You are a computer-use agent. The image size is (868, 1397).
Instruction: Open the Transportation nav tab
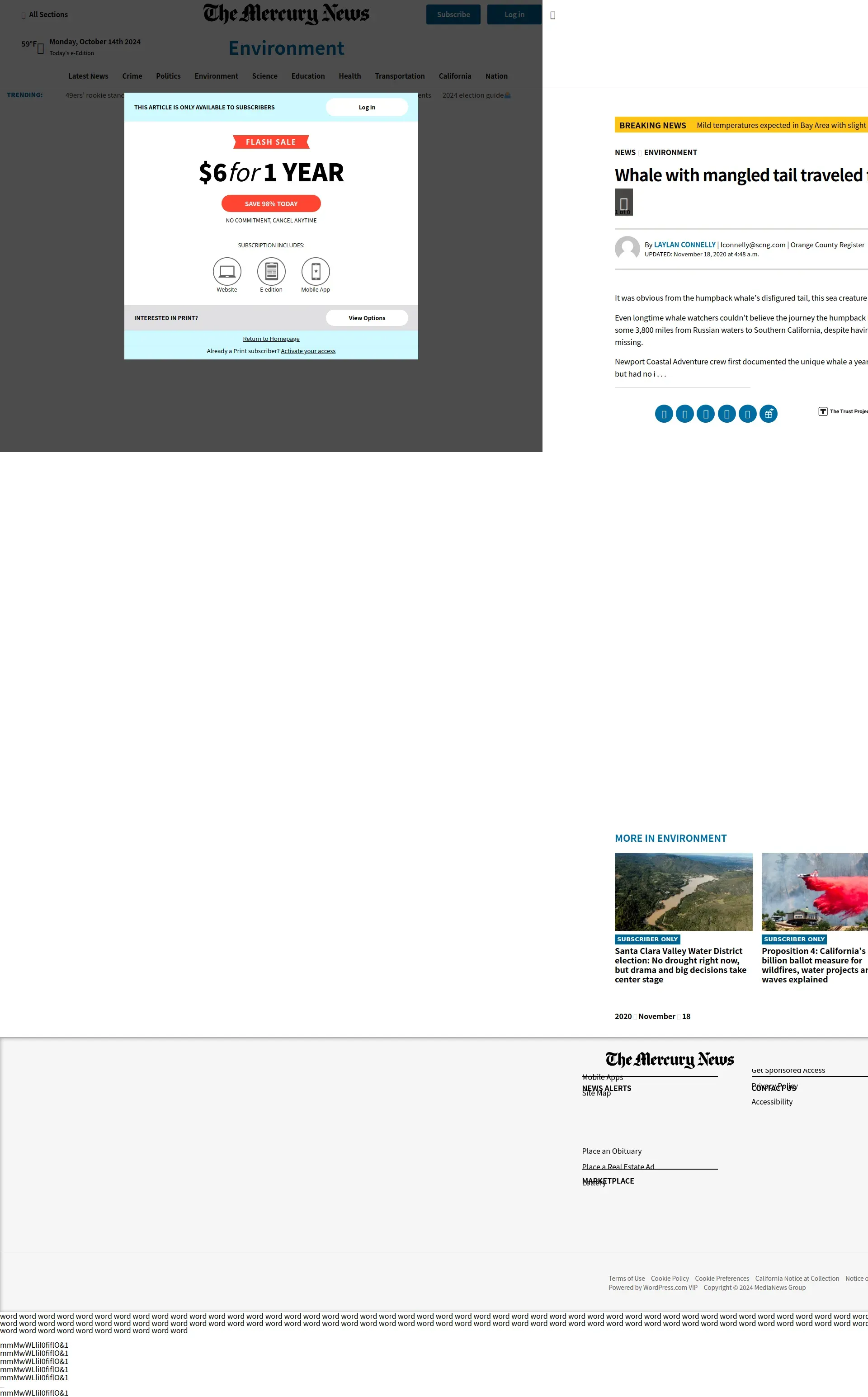400,76
